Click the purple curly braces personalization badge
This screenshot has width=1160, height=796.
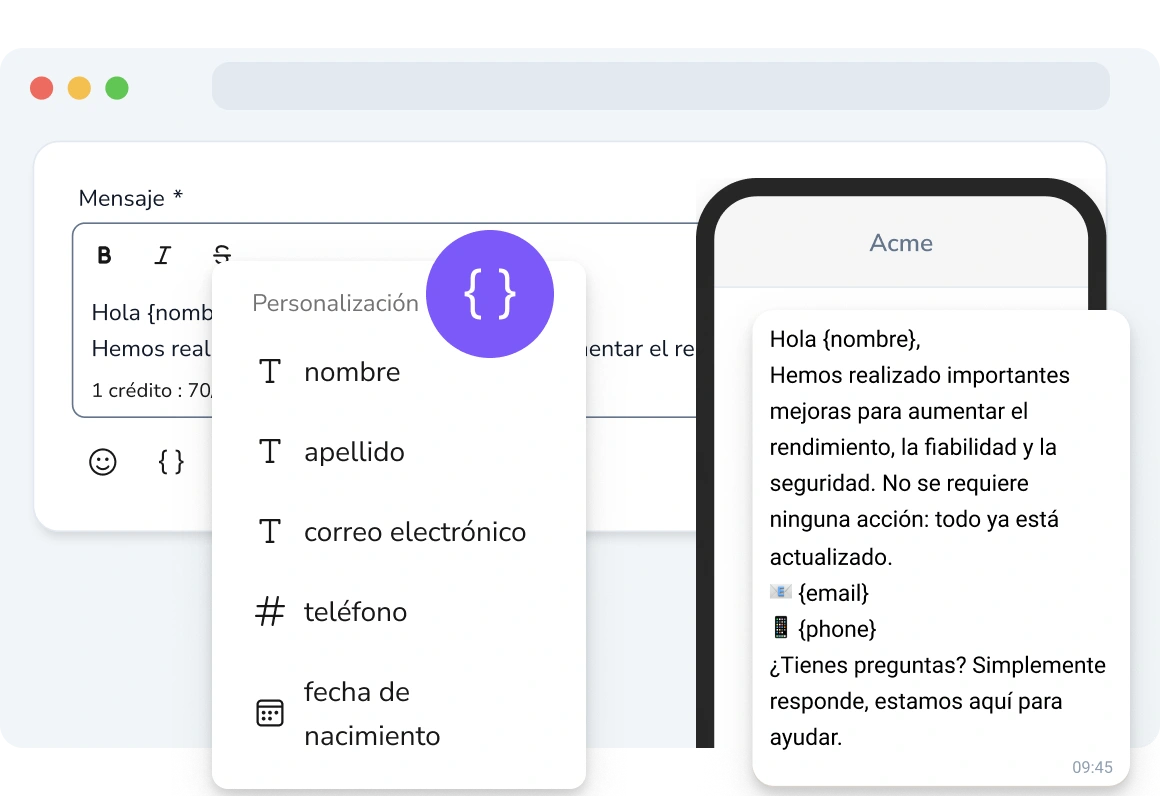490,294
